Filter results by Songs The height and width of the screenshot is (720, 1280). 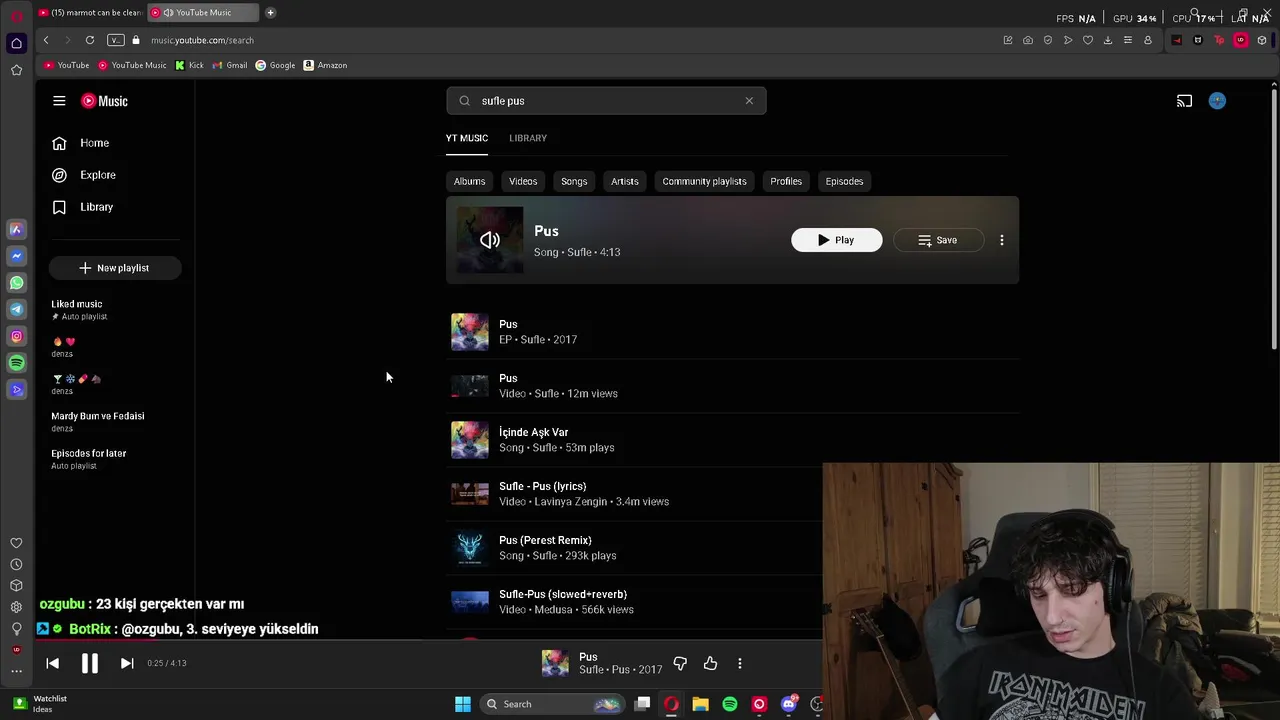pyautogui.click(x=574, y=181)
